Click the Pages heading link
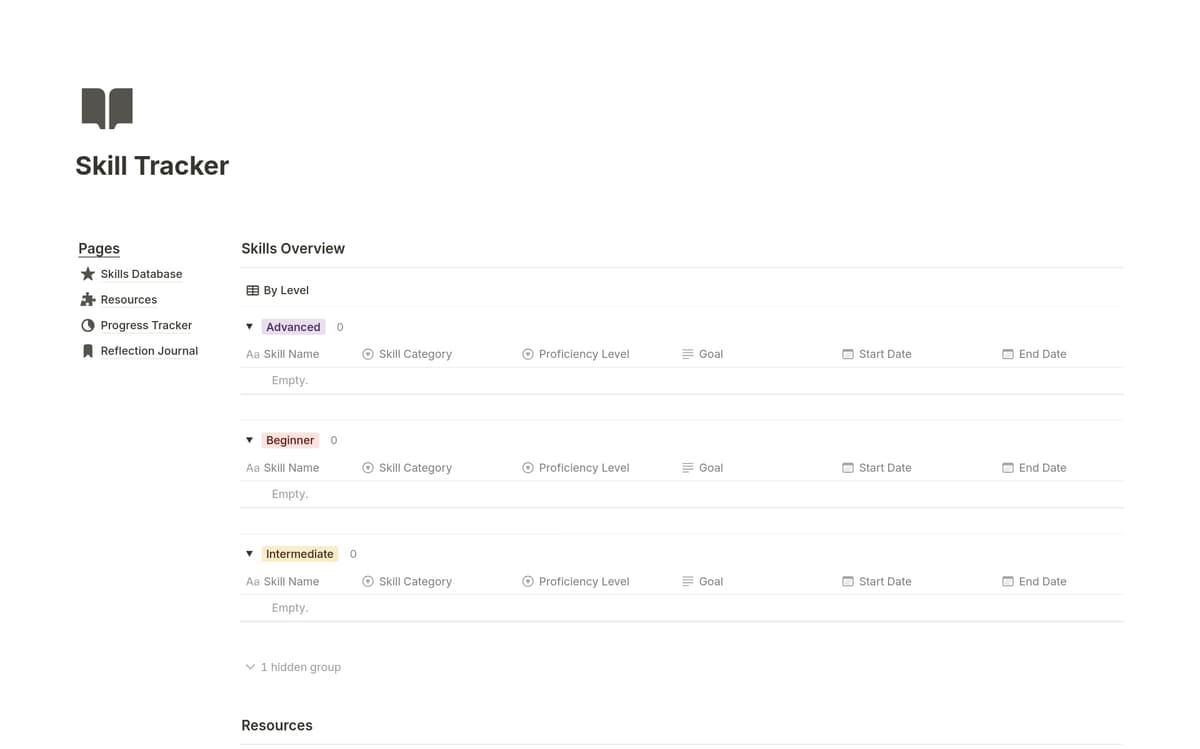Image resolution: width=1200 pixels, height=749 pixels. [98, 248]
